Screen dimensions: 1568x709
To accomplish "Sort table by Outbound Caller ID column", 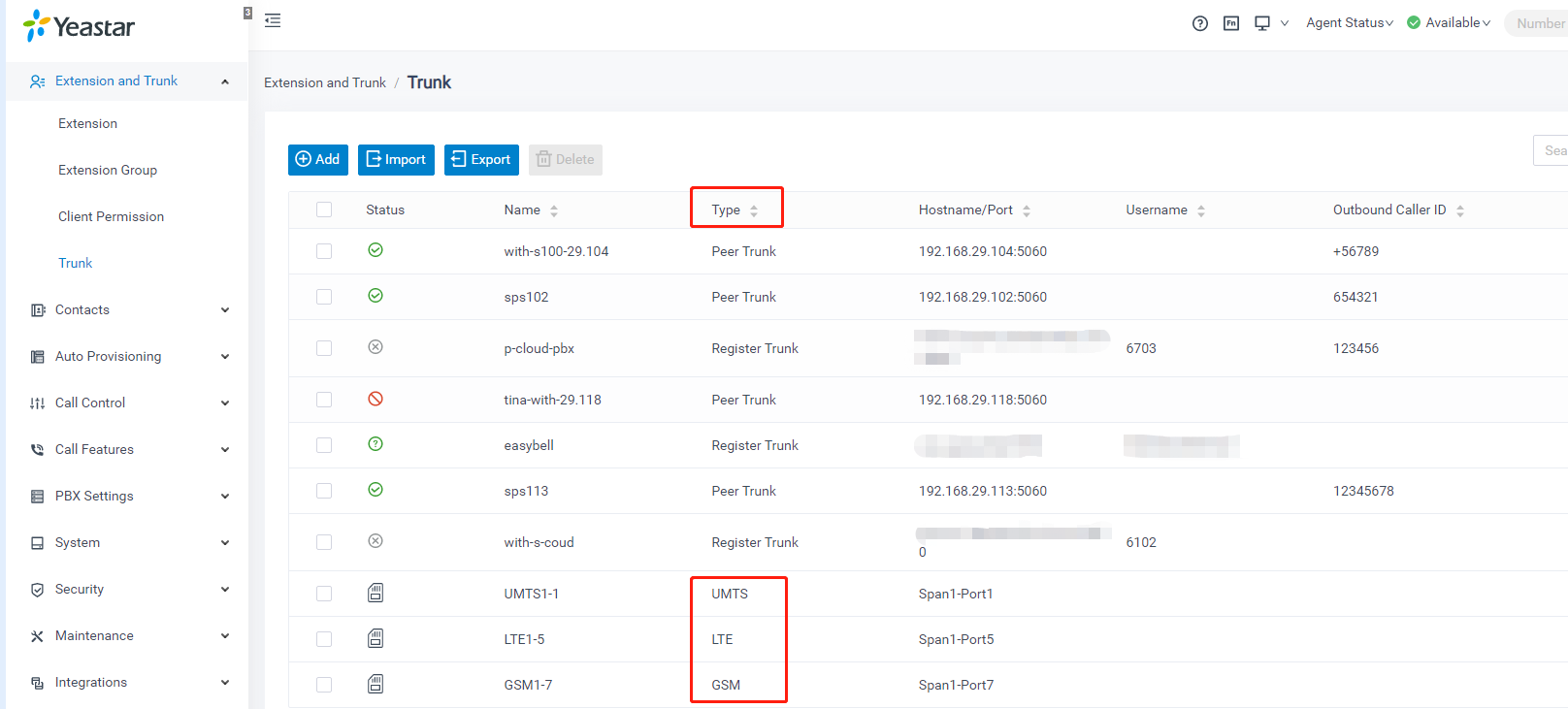I will point(1460,210).
